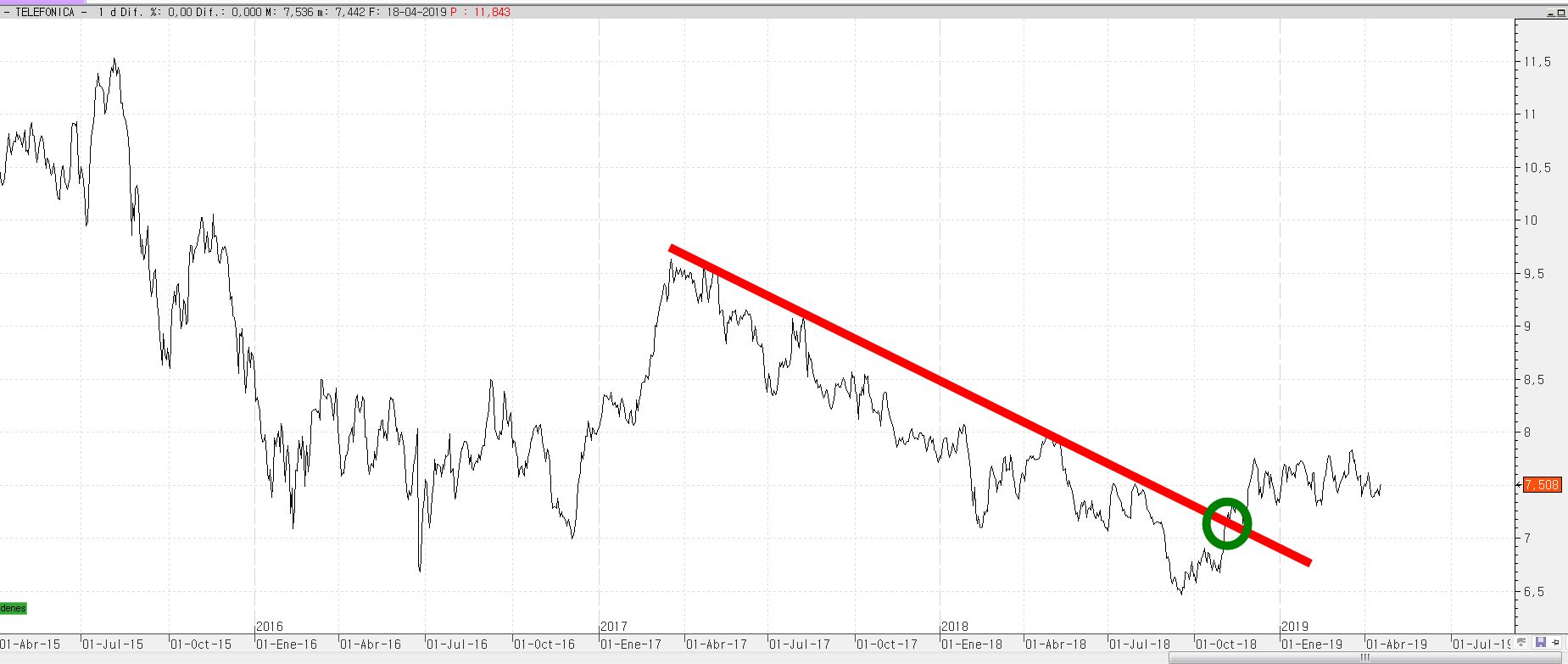The height and width of the screenshot is (664, 1568).
Task: Click the horizontal scrollbar grip at the bottom
Action: [1365, 658]
